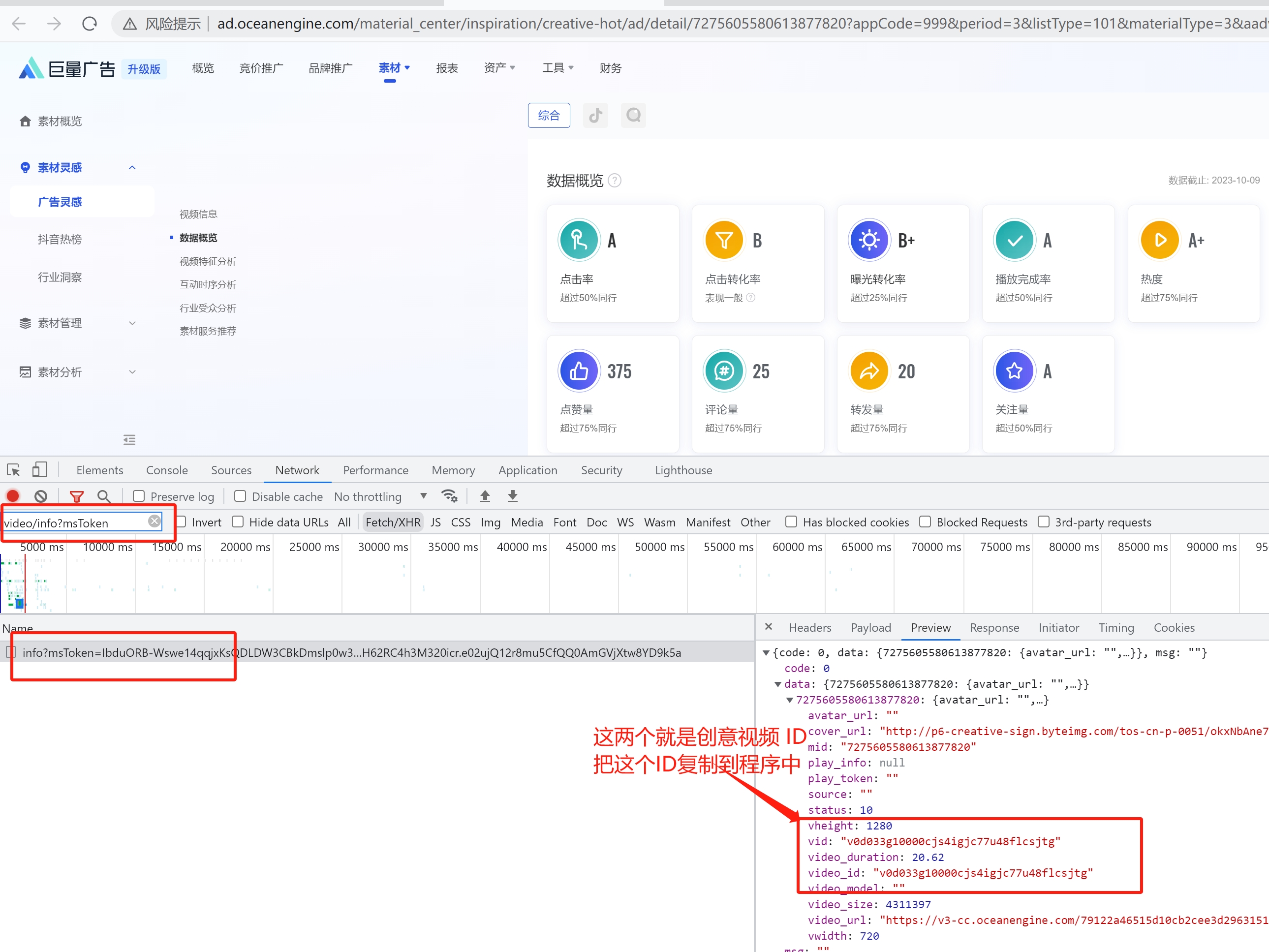Select the Douyin platform icon filter
This screenshot has width=1269, height=952.
point(595,115)
